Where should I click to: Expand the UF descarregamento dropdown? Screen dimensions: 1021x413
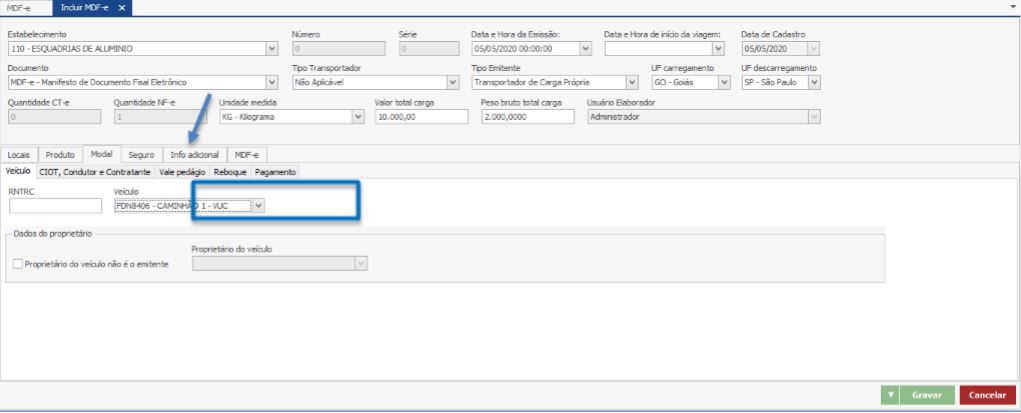point(813,82)
